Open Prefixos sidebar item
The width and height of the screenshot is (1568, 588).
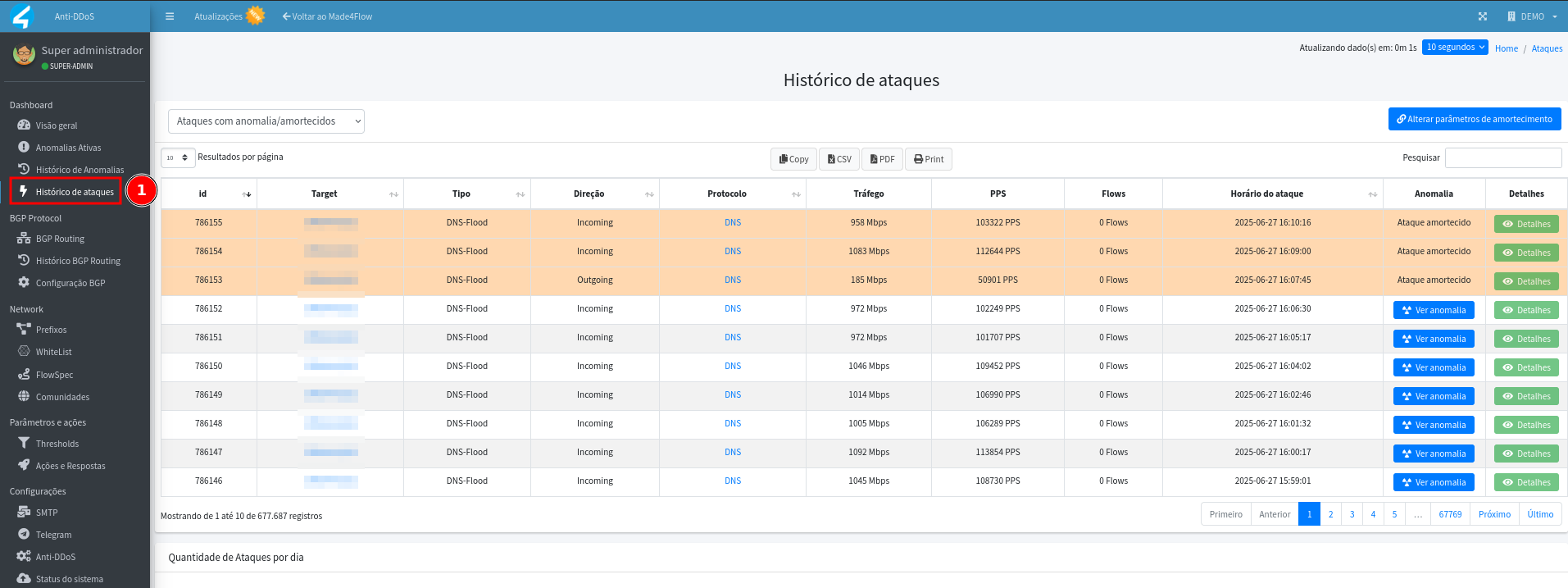pos(51,330)
